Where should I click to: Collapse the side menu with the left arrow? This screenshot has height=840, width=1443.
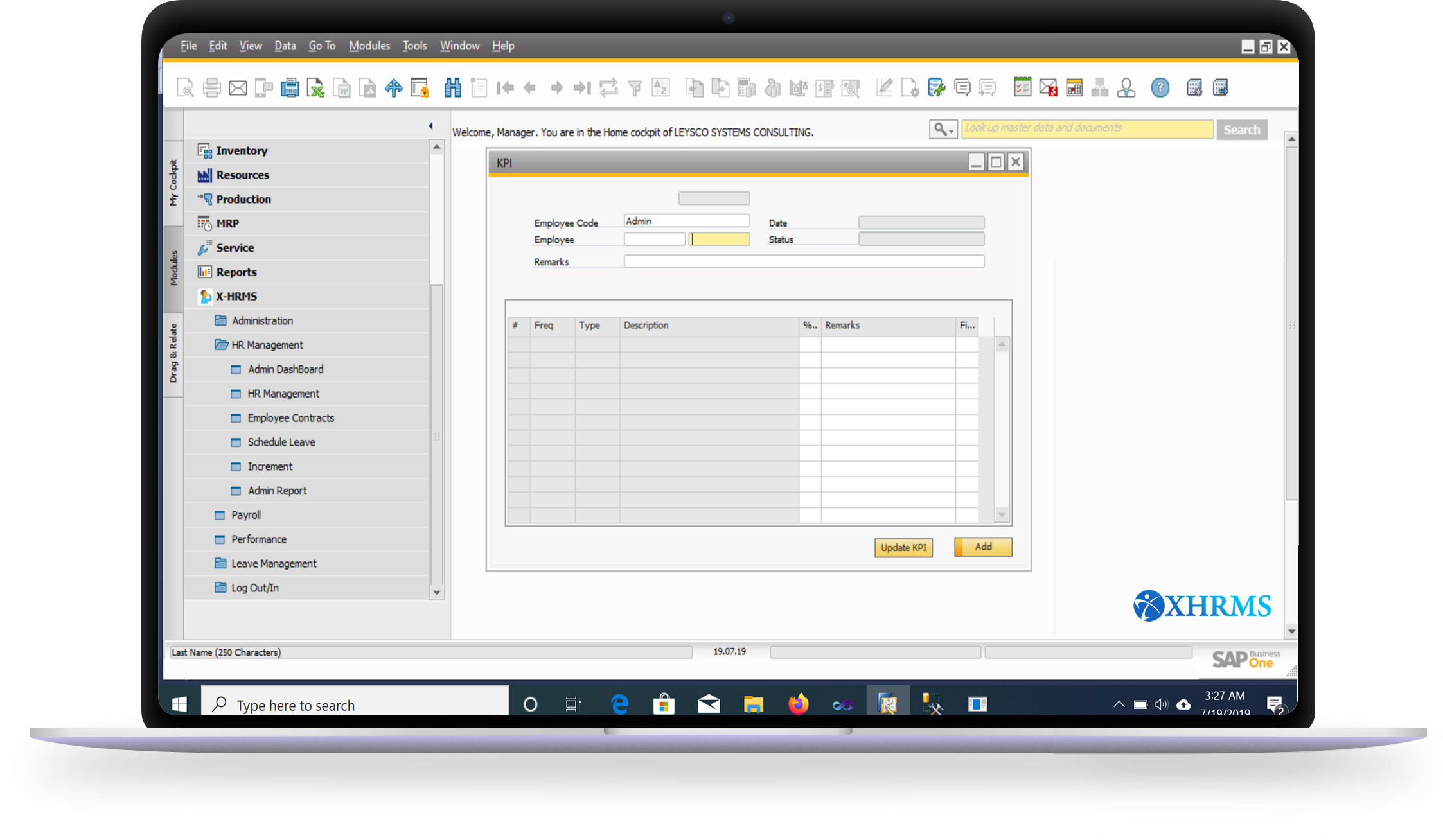coord(430,126)
